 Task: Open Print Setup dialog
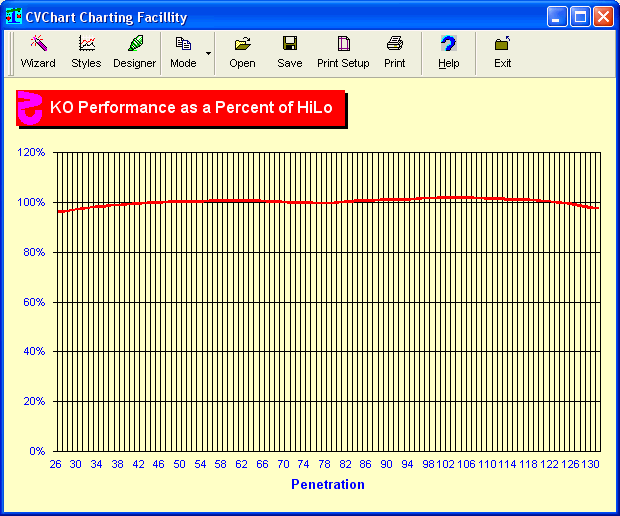(343, 52)
